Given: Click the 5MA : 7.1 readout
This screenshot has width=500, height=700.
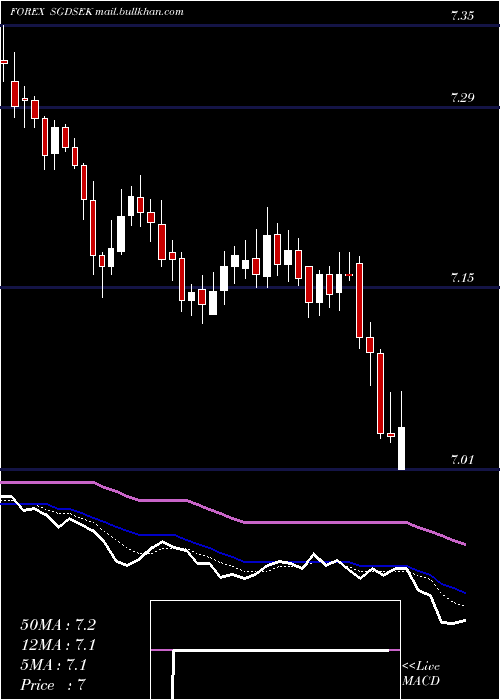Looking at the screenshot, I should click(54, 665).
